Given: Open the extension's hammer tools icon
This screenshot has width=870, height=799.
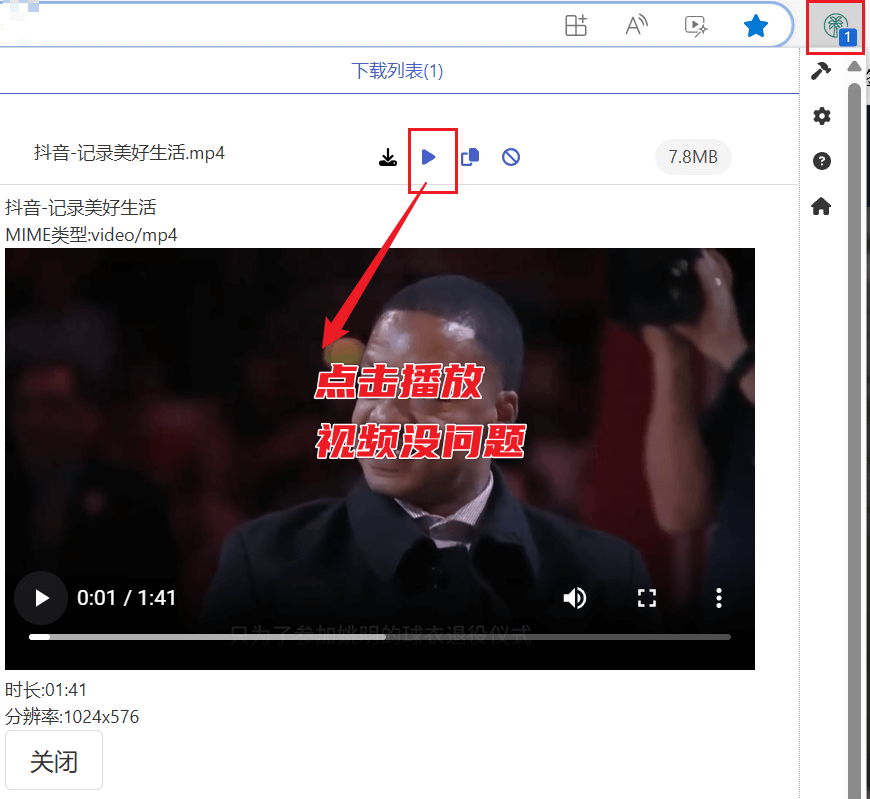Looking at the screenshot, I should point(821,72).
